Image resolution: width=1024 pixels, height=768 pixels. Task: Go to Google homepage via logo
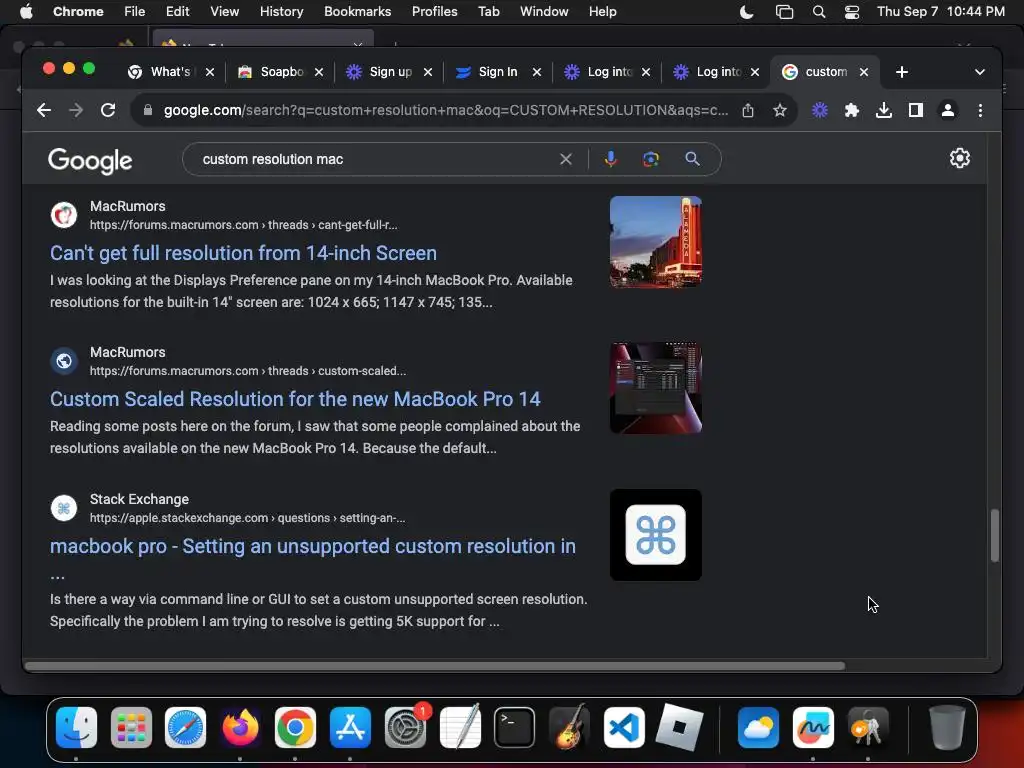click(x=90, y=160)
